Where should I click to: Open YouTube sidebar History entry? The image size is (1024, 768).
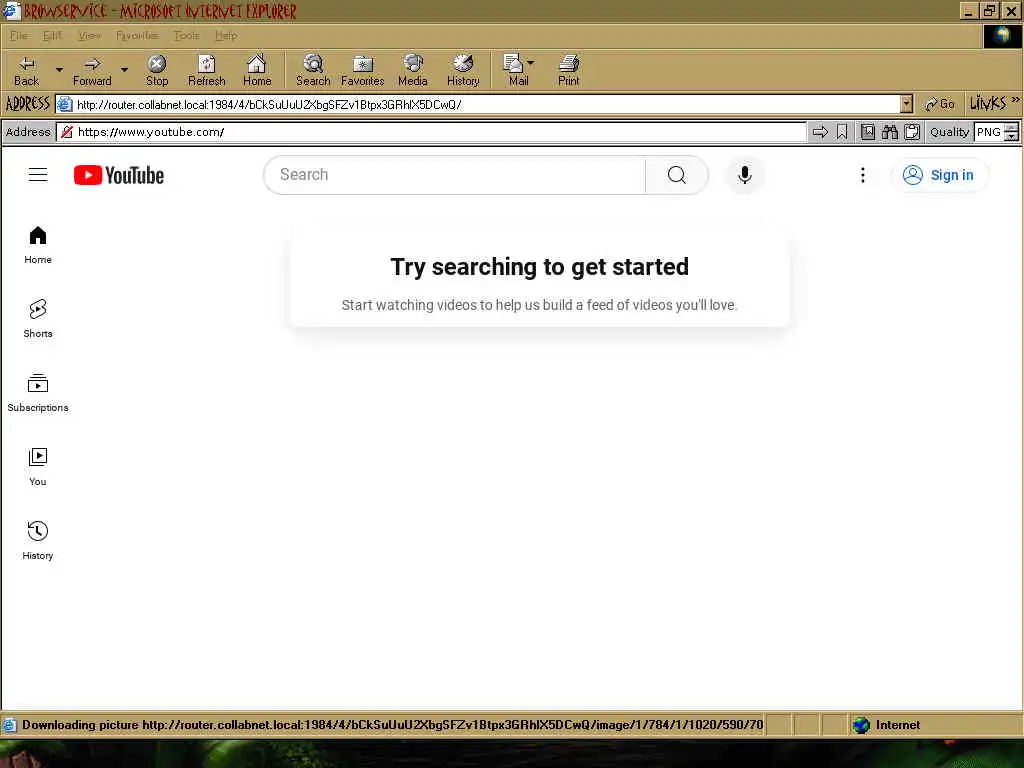point(38,540)
